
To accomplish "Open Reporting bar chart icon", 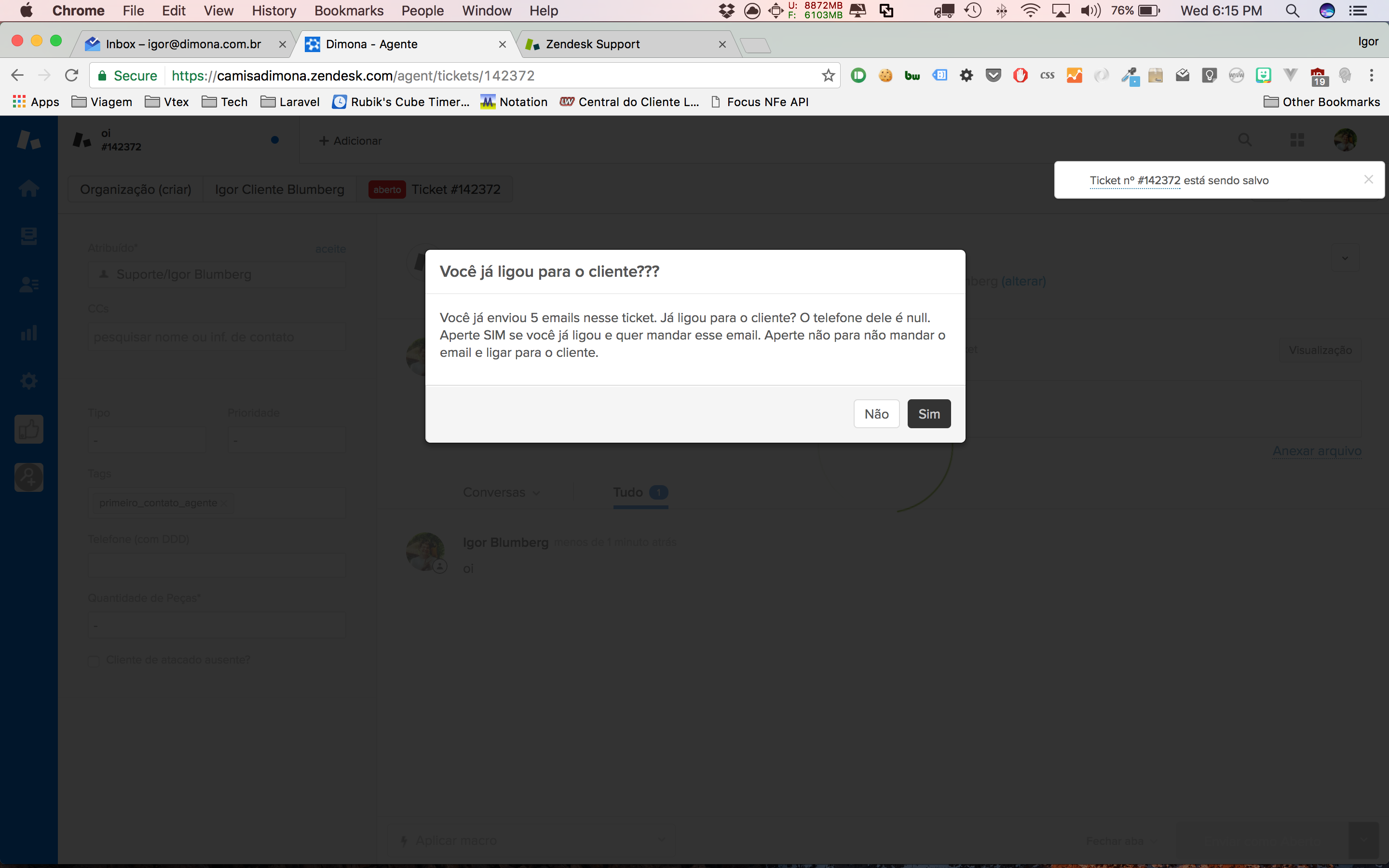I will (29, 333).
